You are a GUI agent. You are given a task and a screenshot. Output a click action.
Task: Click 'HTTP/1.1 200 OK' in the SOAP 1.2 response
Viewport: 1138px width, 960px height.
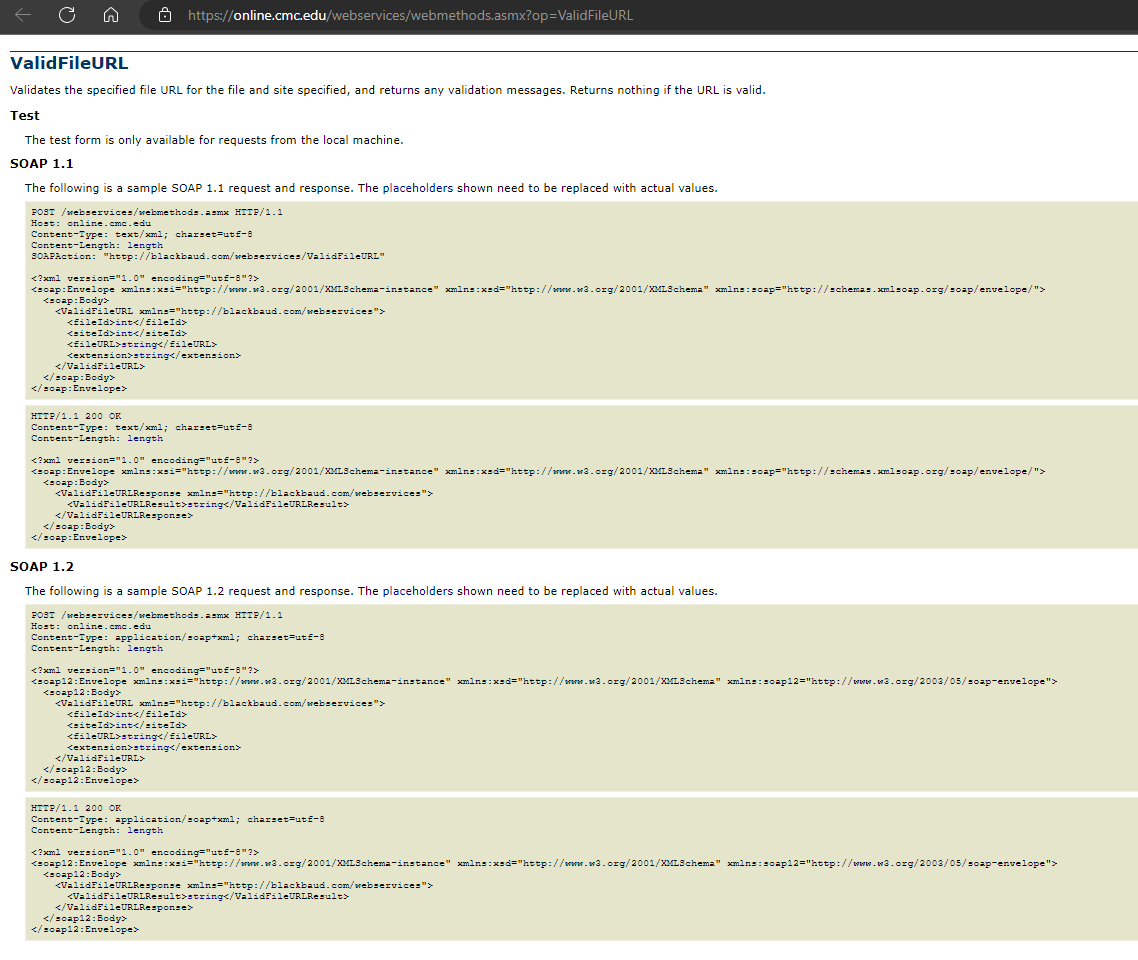76,808
